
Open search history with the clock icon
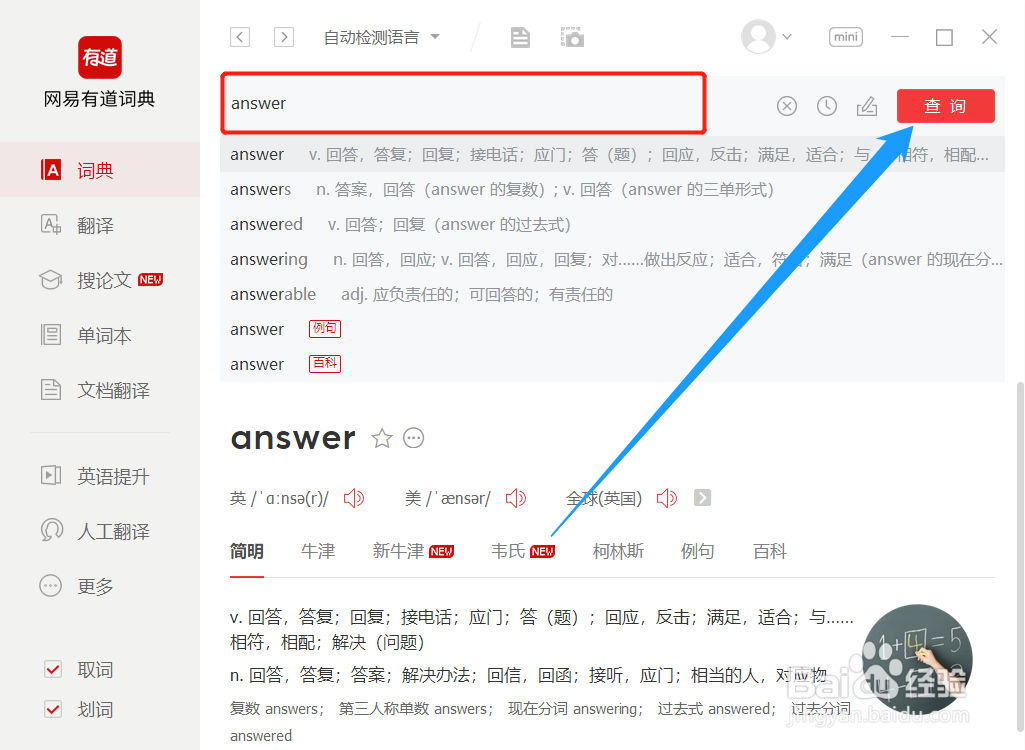tap(827, 105)
